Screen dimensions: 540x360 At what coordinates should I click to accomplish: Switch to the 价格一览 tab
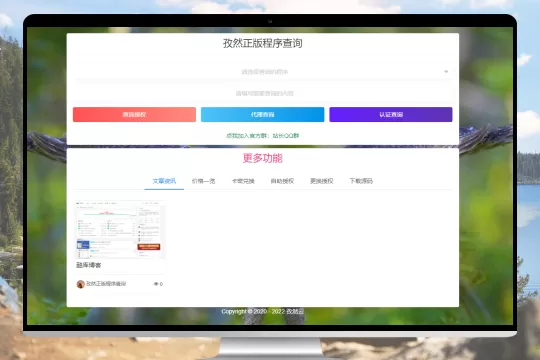click(x=203, y=181)
